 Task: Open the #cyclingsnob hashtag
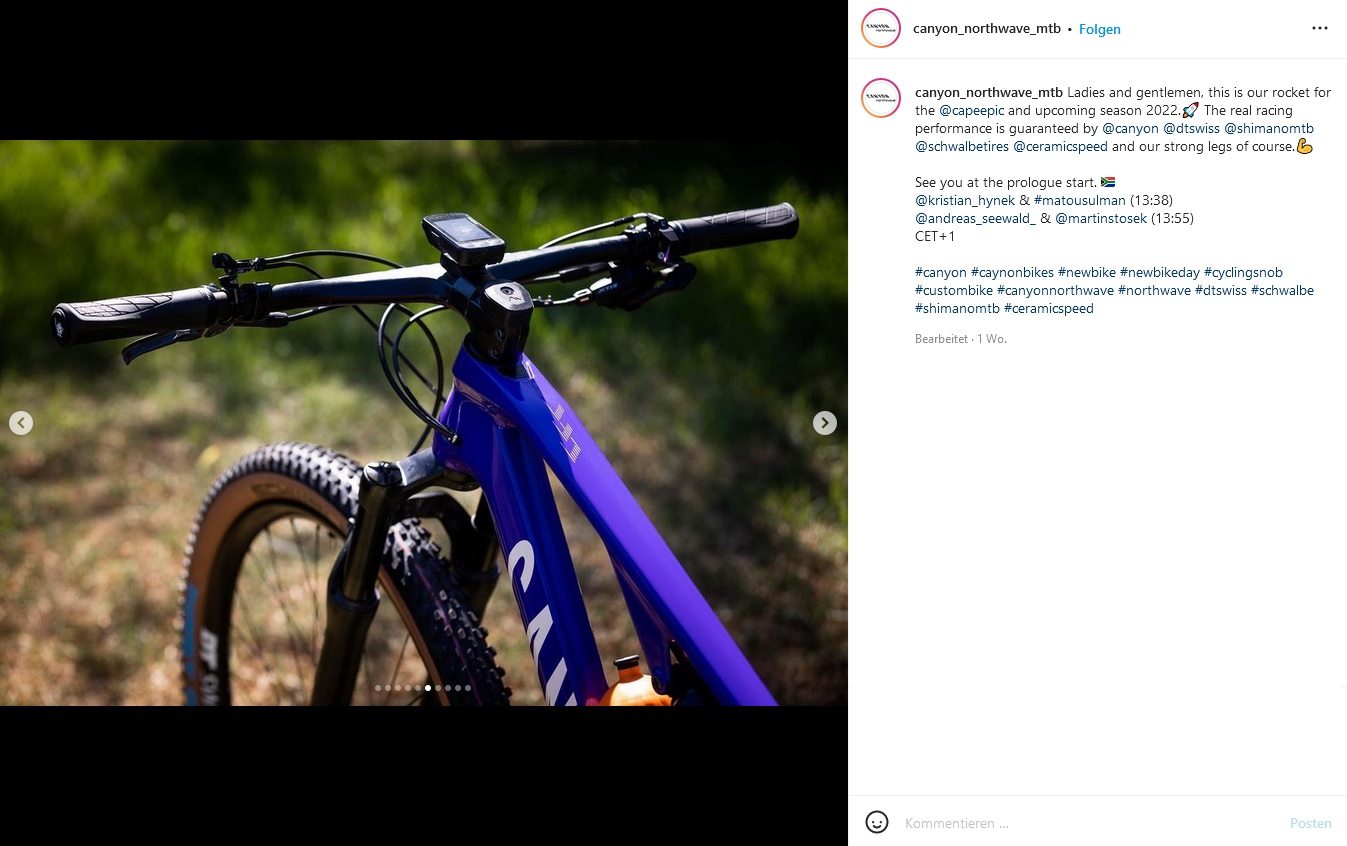[1243, 273]
